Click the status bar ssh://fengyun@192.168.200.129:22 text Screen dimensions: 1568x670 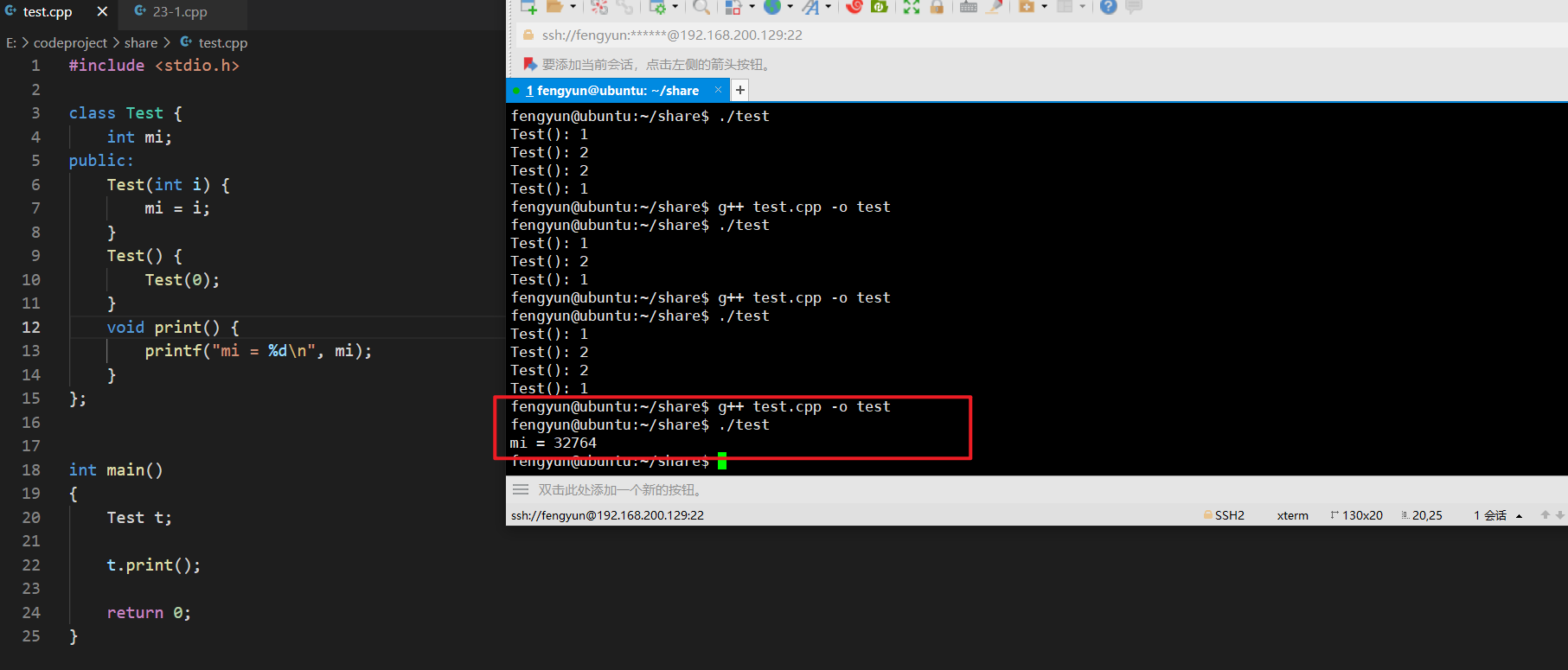[607, 515]
